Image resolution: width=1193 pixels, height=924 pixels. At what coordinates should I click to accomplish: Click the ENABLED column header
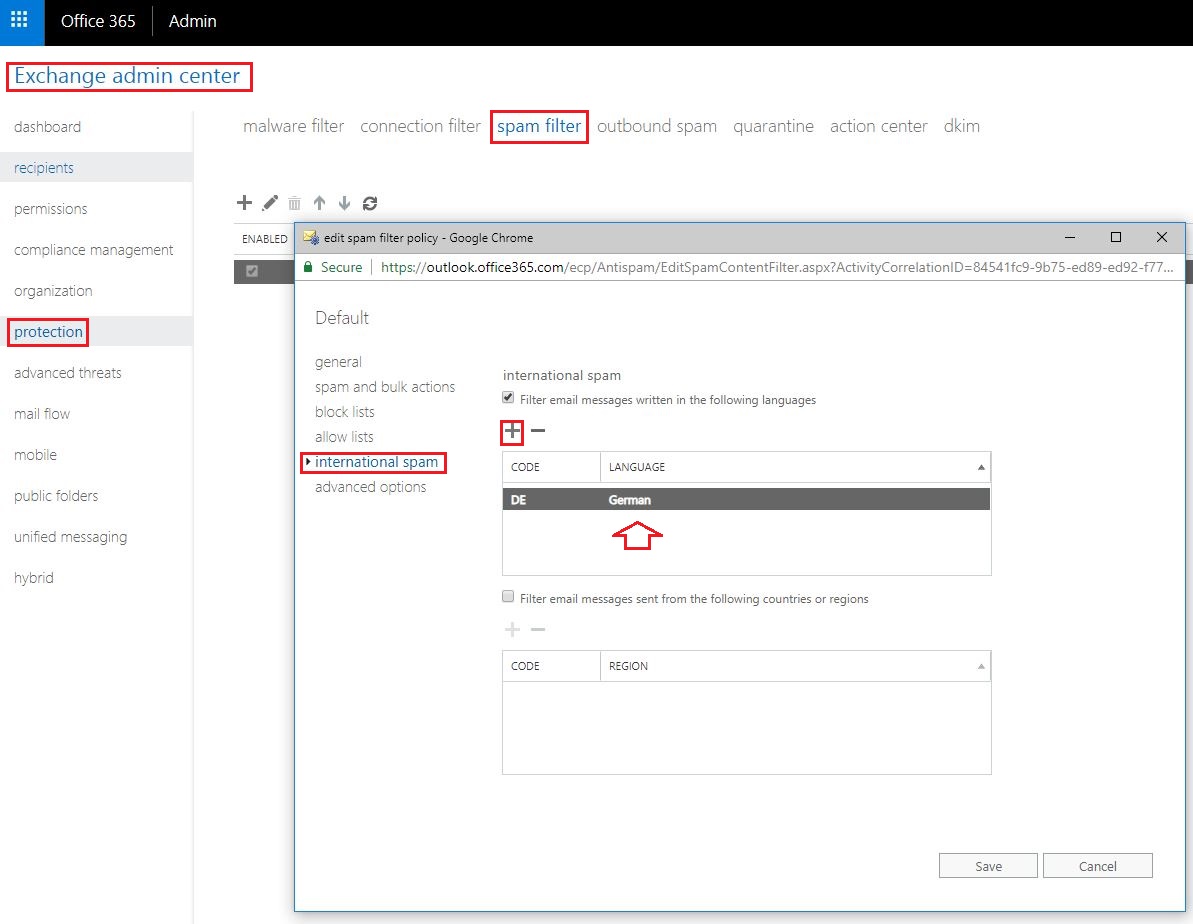[265, 239]
